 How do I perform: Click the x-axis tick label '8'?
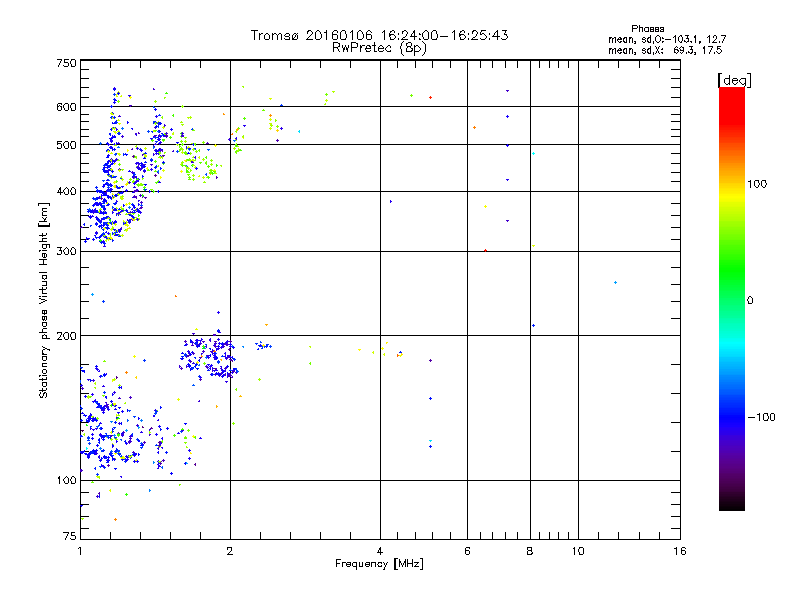(x=530, y=551)
